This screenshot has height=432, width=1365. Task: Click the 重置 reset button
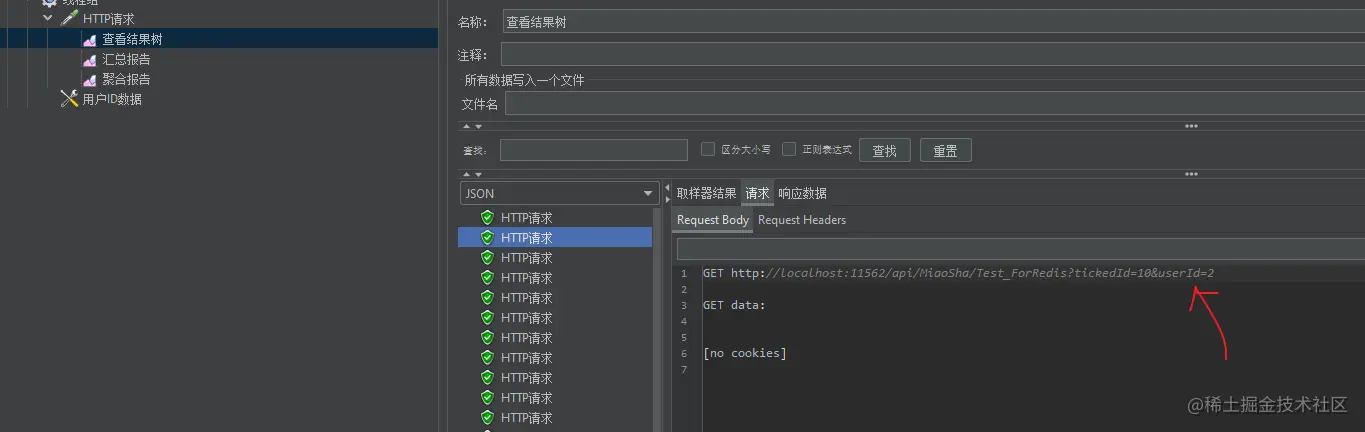pyautogui.click(x=945, y=150)
